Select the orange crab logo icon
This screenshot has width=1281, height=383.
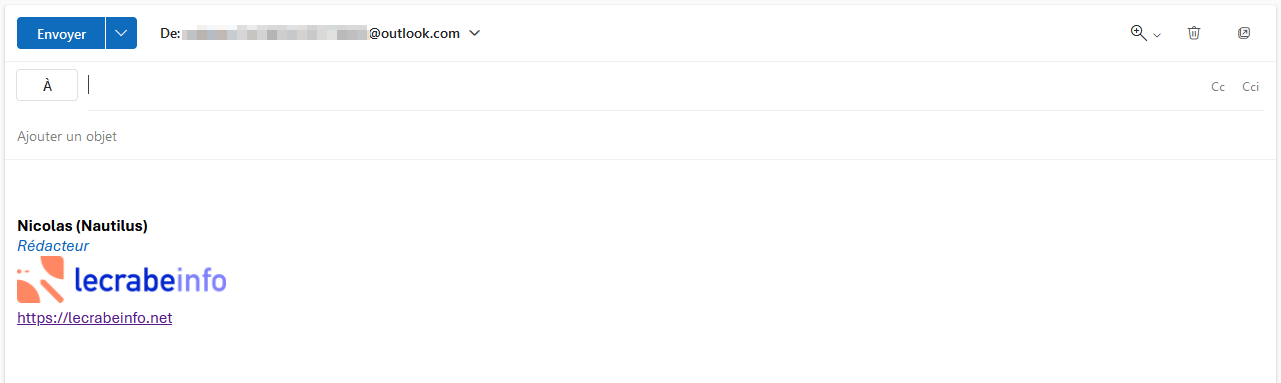tap(41, 280)
